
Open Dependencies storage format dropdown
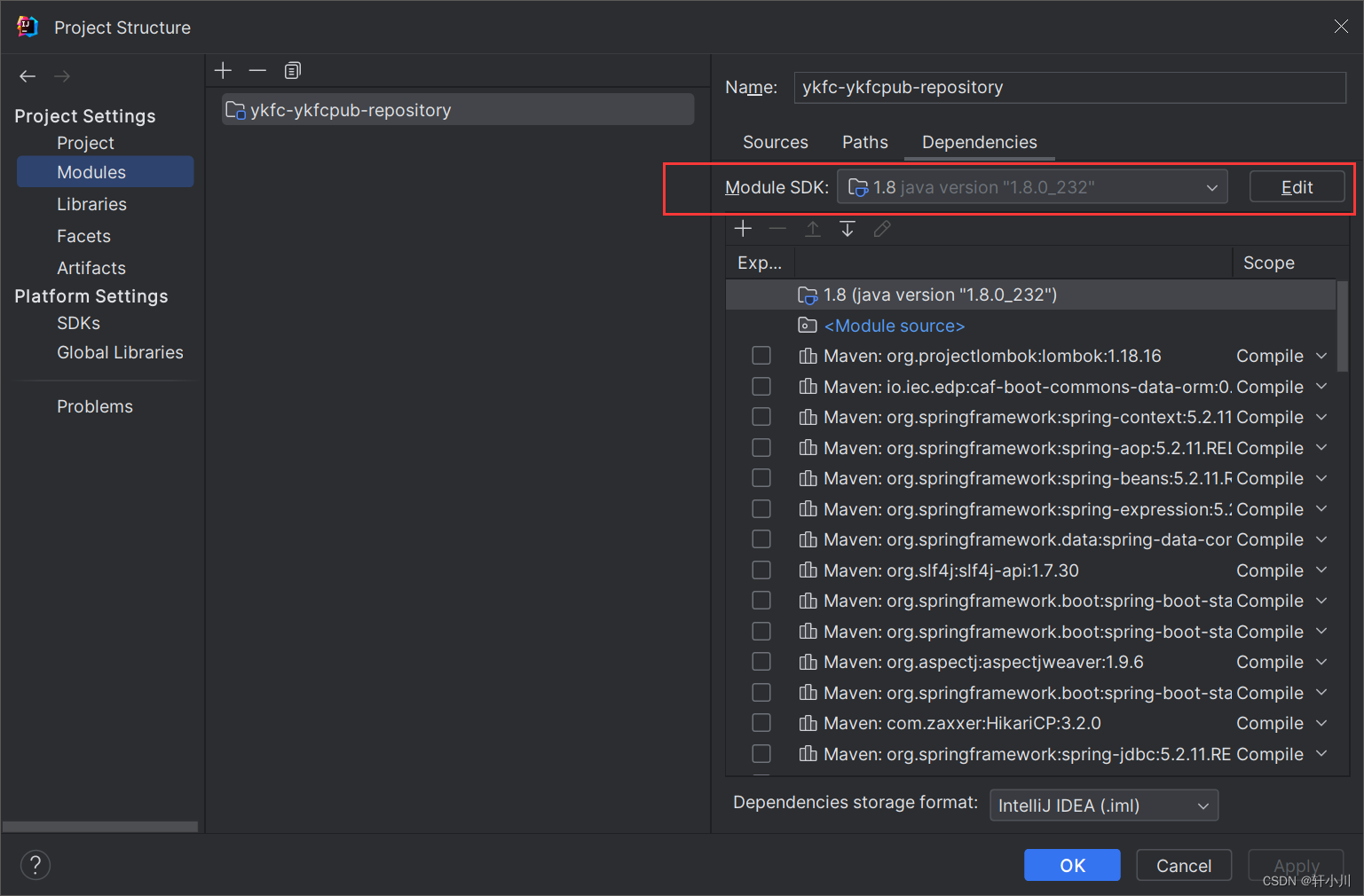coord(1104,806)
